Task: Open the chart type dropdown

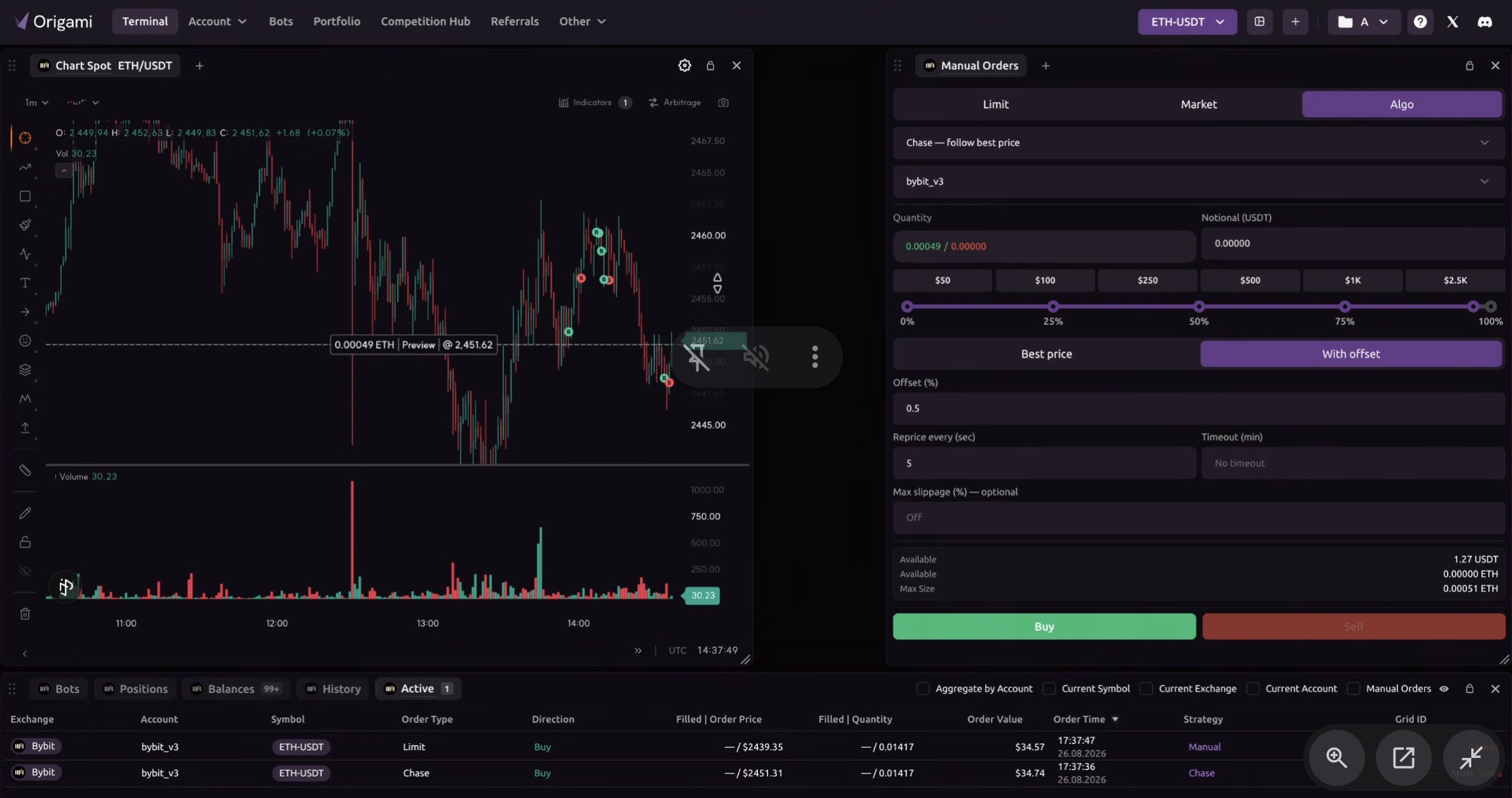Action: pyautogui.click(x=83, y=102)
